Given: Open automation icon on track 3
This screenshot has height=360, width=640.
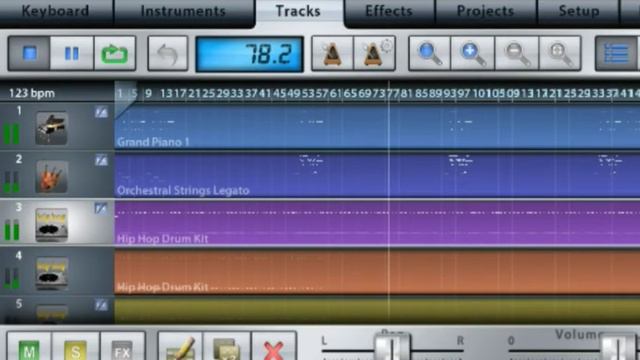Looking at the screenshot, I should click(101, 209).
